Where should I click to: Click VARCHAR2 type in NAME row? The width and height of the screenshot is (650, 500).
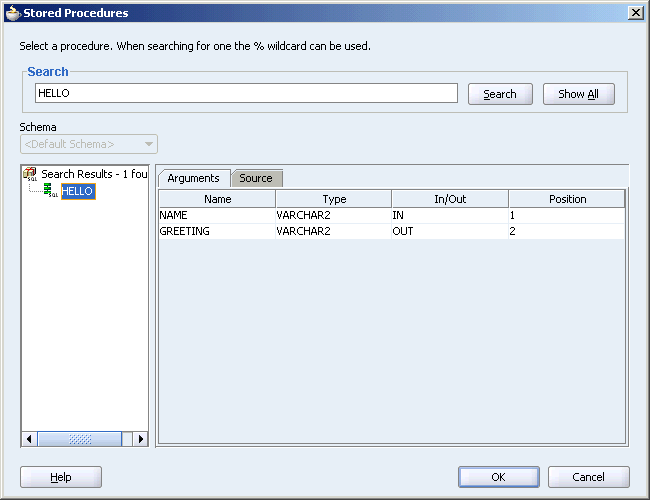coord(334,215)
